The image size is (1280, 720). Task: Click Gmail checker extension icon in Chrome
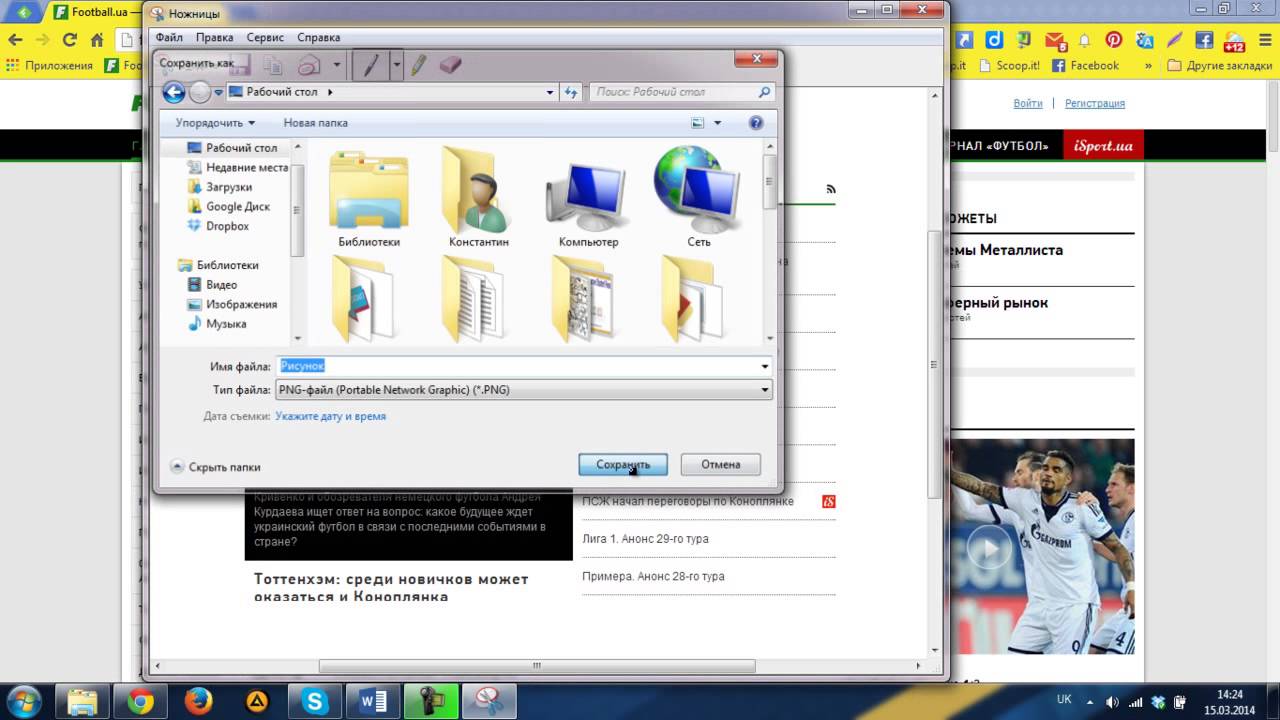1055,40
